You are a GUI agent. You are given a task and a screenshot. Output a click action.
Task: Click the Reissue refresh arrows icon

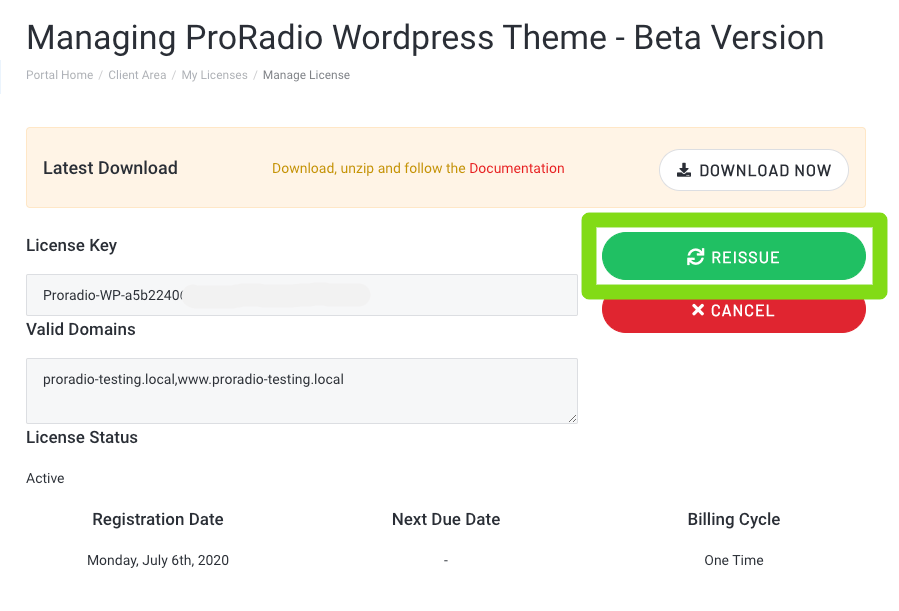[x=695, y=257]
